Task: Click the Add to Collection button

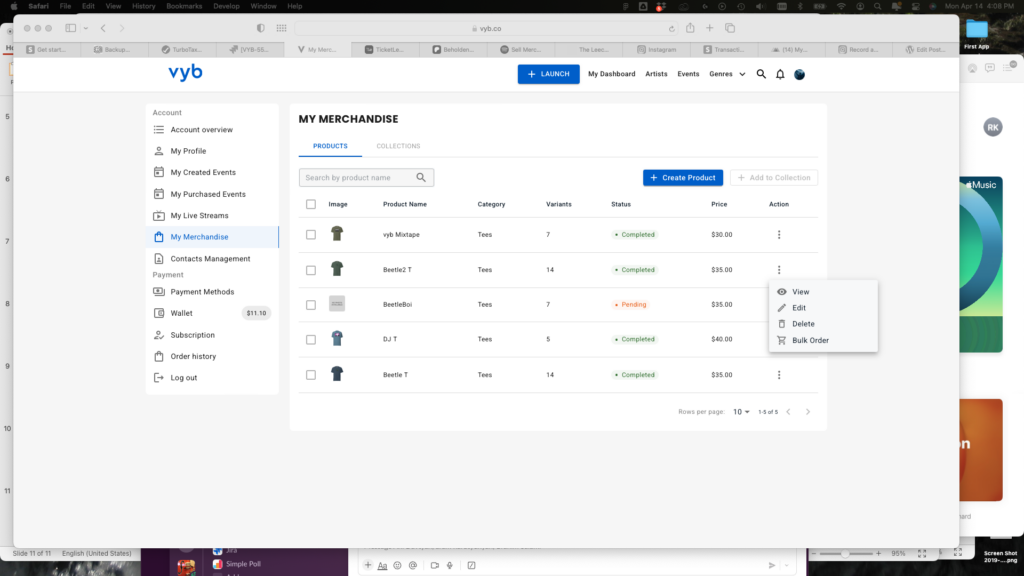Action: [x=774, y=178]
